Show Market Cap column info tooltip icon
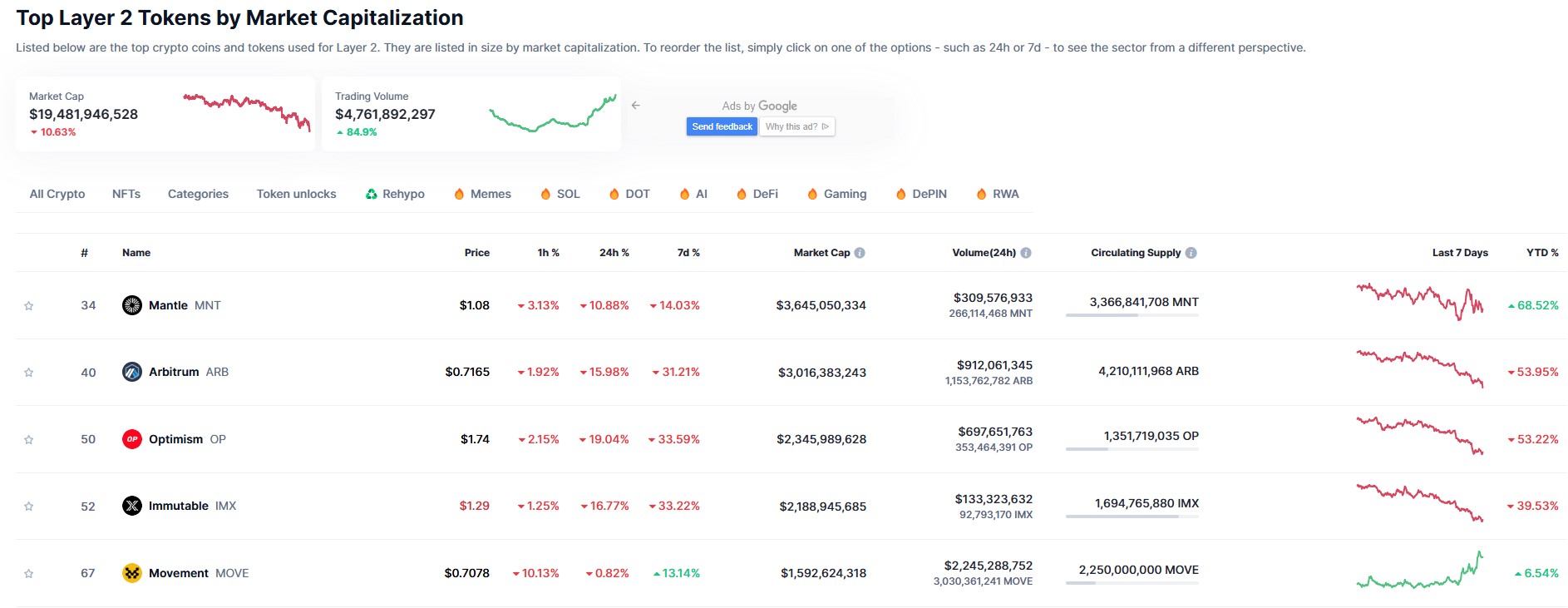This screenshot has height=608, width=1568. pyautogui.click(x=860, y=253)
